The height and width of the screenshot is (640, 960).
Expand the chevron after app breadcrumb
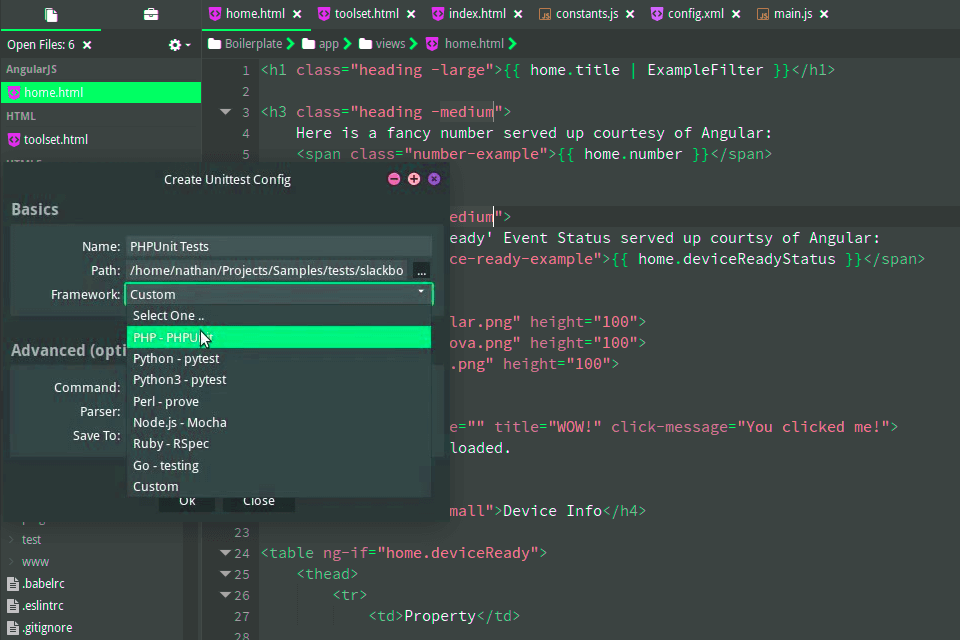(x=347, y=43)
